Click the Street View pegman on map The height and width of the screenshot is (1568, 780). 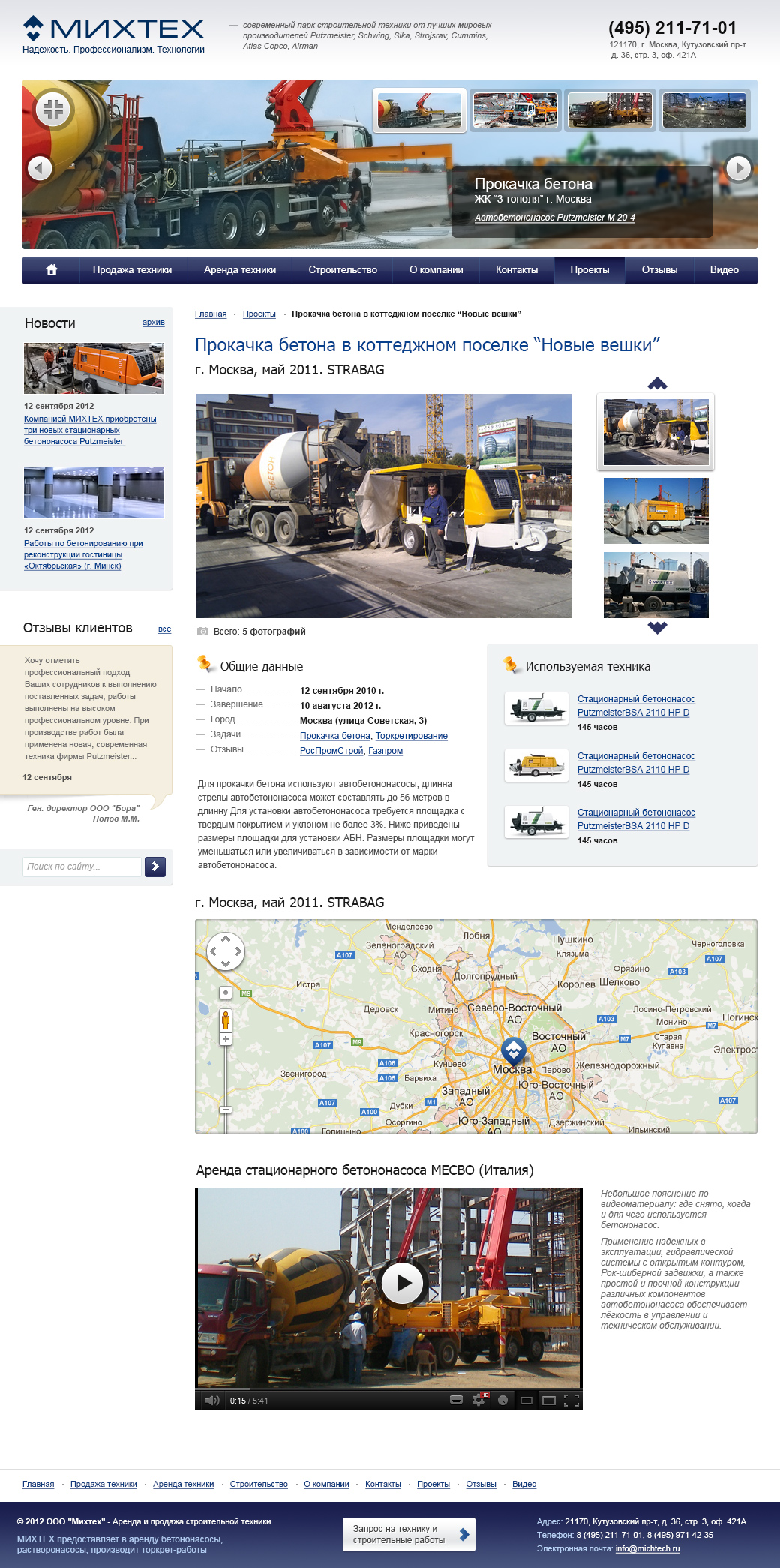point(226,1020)
